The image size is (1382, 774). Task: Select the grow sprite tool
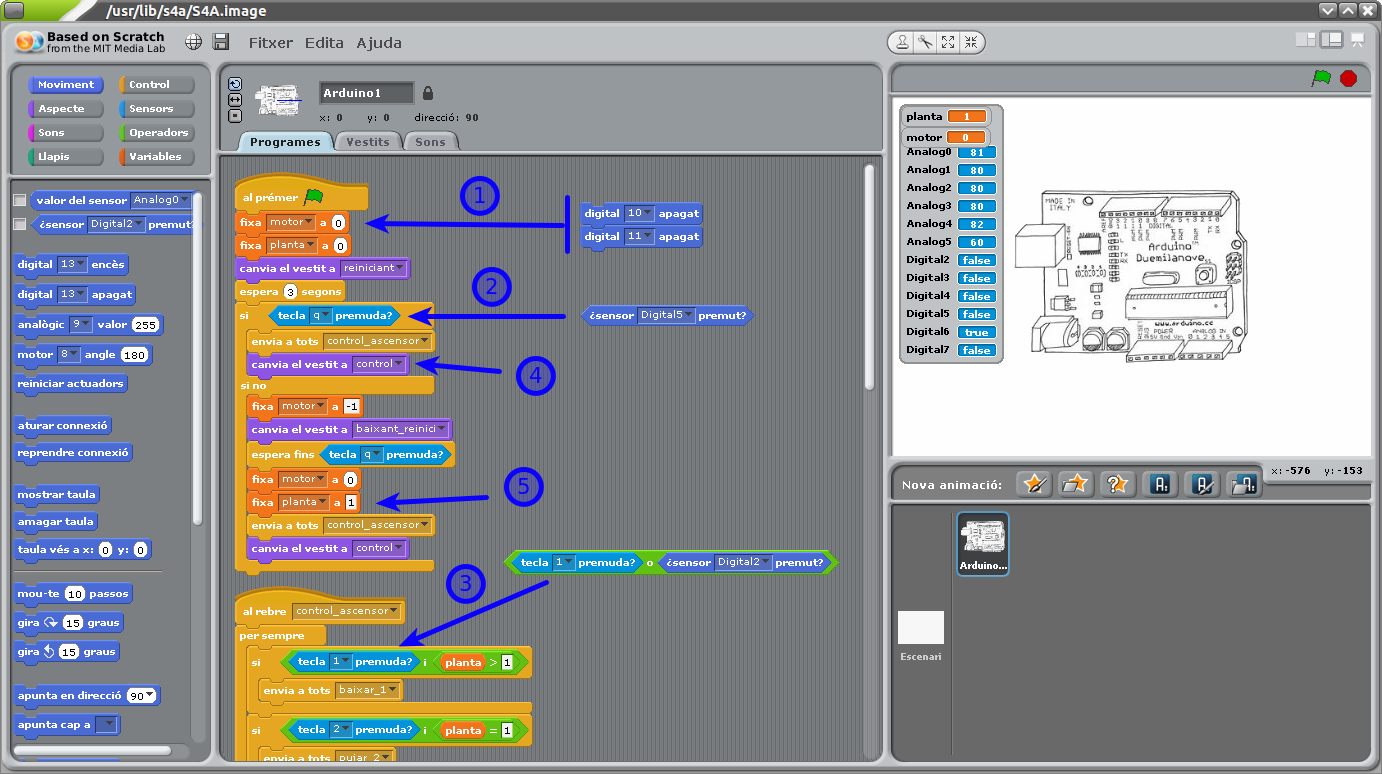tap(948, 42)
